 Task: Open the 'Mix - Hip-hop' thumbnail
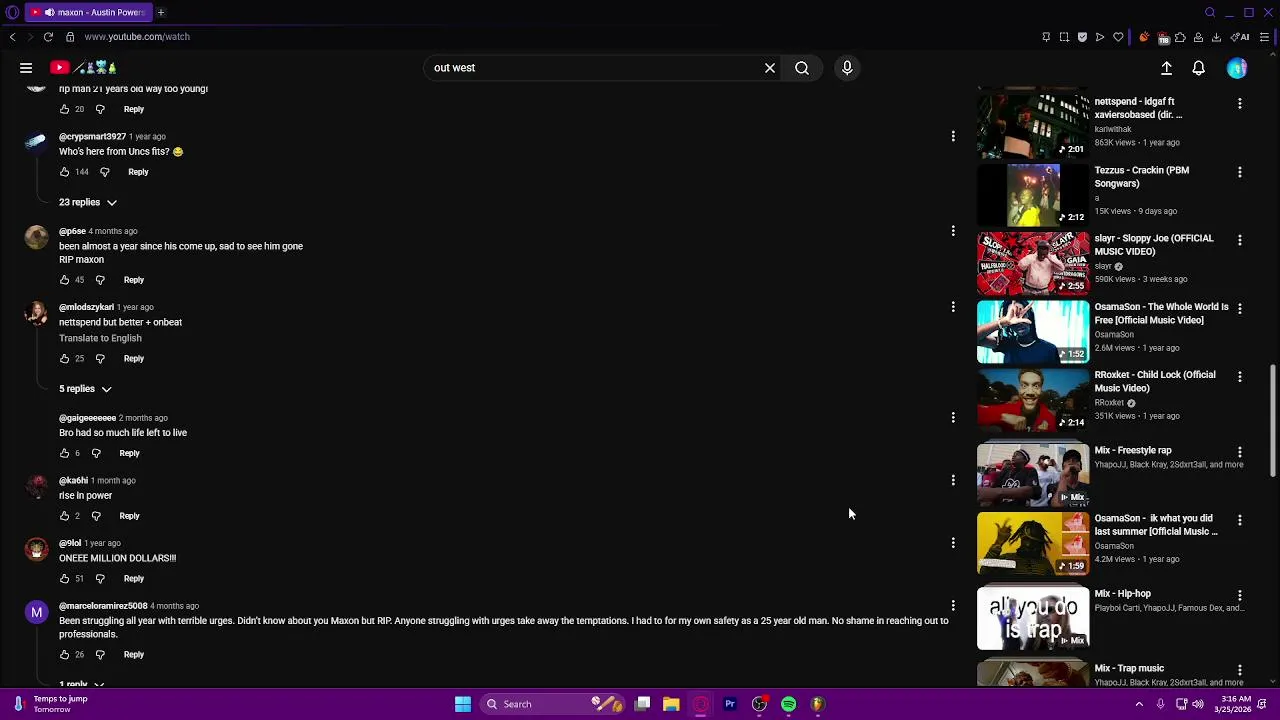[x=1033, y=618]
